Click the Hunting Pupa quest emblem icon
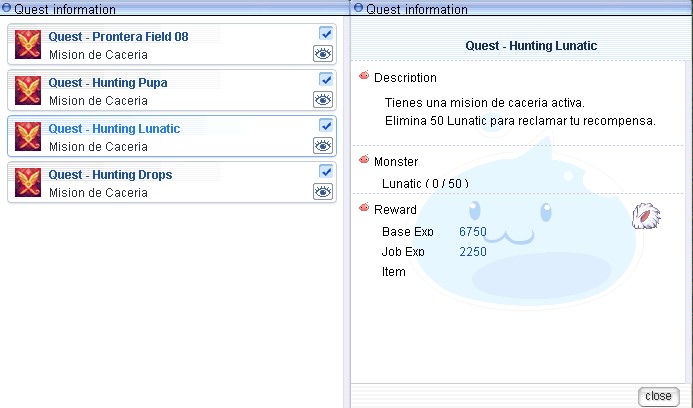Viewport: 693px width, 408px height. 28,91
